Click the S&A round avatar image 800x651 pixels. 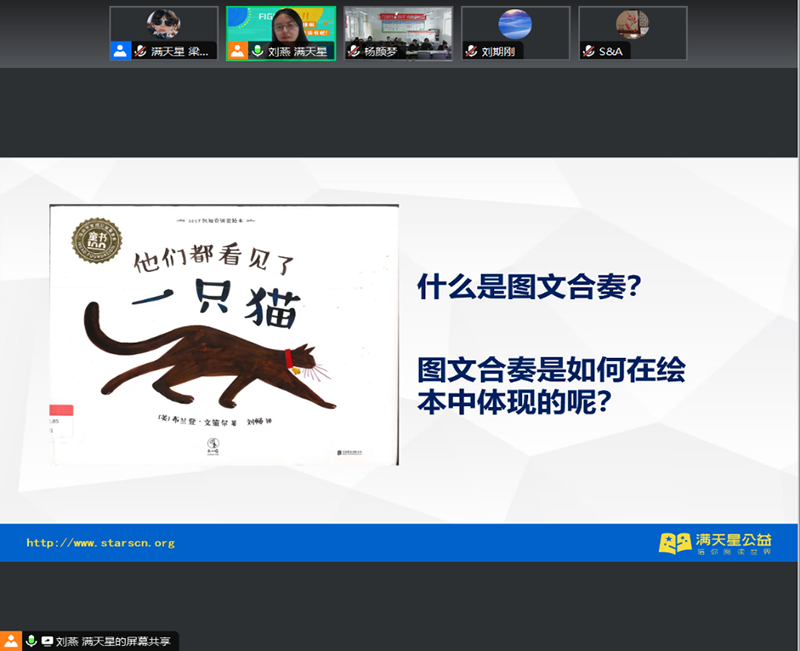pos(633,24)
